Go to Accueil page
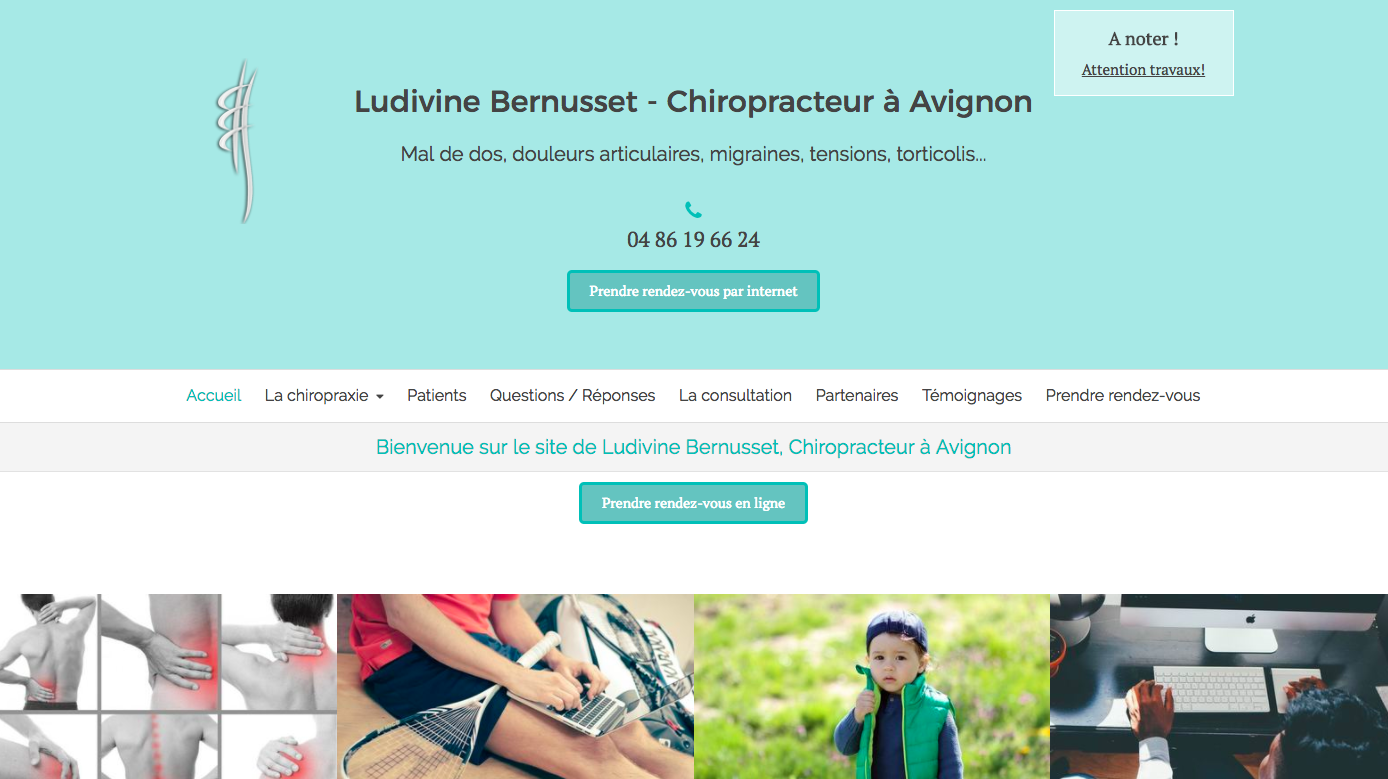1388x779 pixels. [x=214, y=396]
